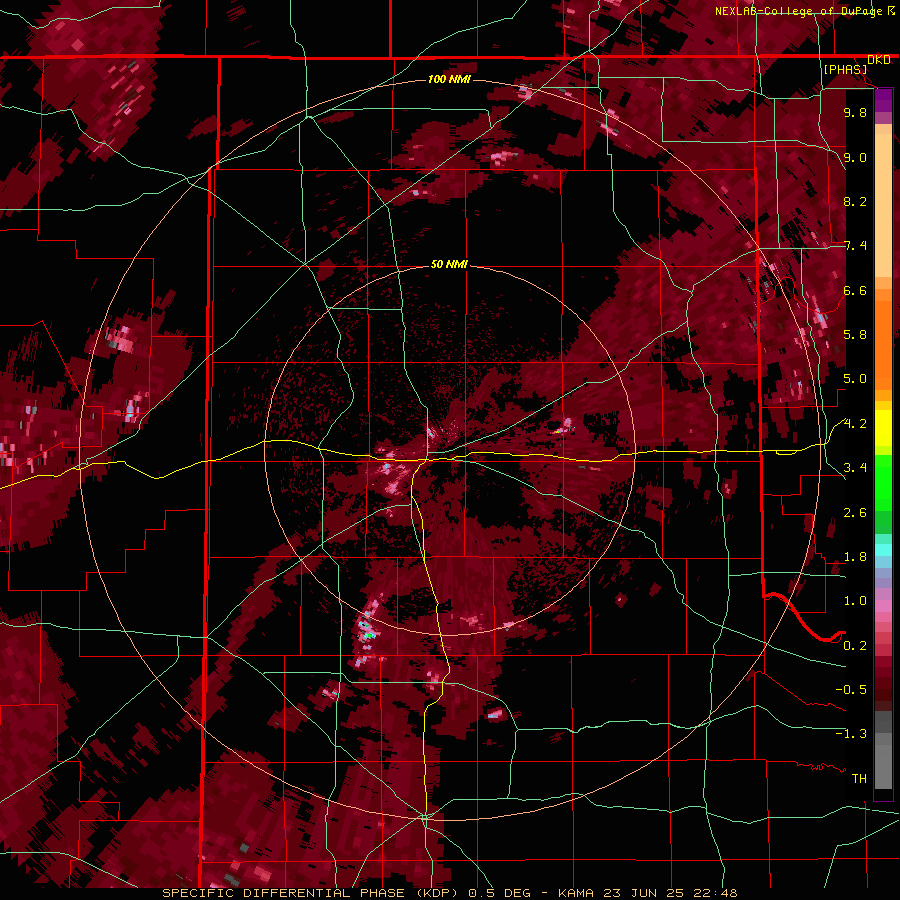Click the 8.2 scale value
This screenshot has width=900, height=900.
tap(855, 201)
